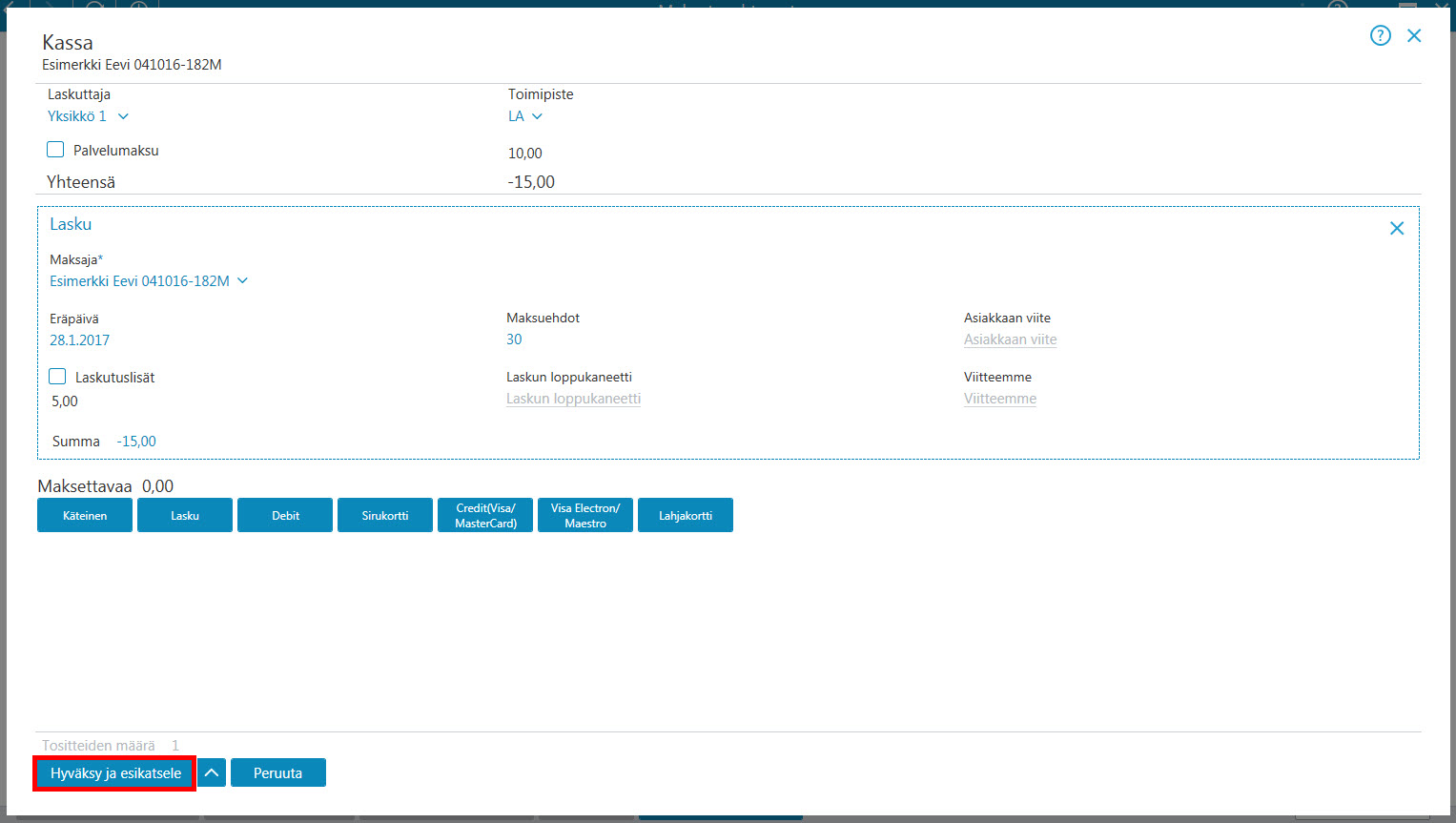Viewport: 1456px width, 823px height.
Task: Enable the Palvelumaksu checkbox
Action: pos(55,150)
